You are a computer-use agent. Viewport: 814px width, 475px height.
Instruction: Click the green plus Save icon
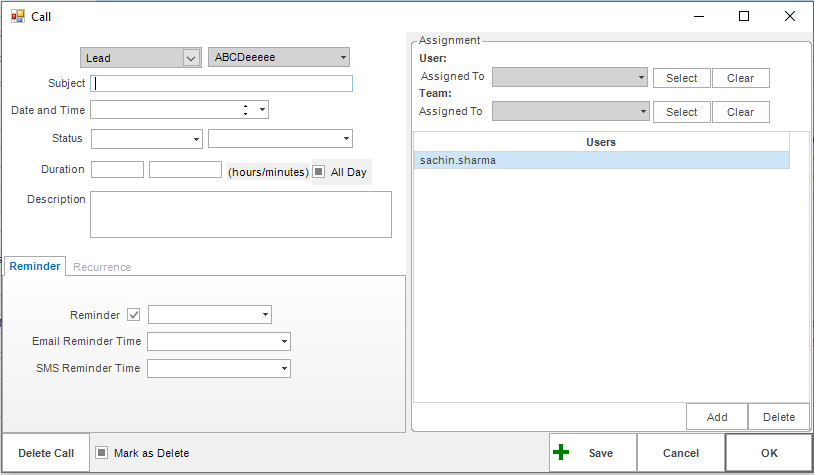(x=561, y=452)
